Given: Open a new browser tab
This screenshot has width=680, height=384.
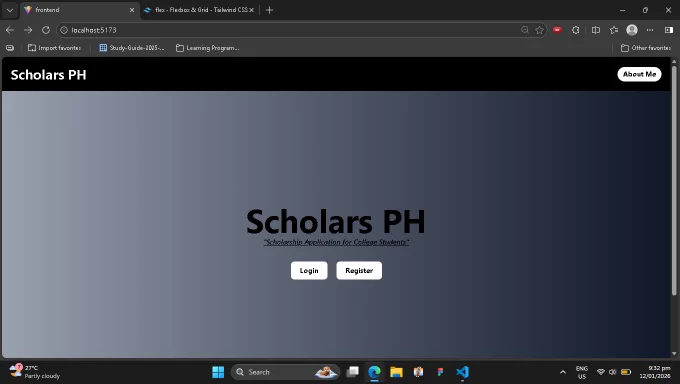Looking at the screenshot, I should click(x=269, y=10).
